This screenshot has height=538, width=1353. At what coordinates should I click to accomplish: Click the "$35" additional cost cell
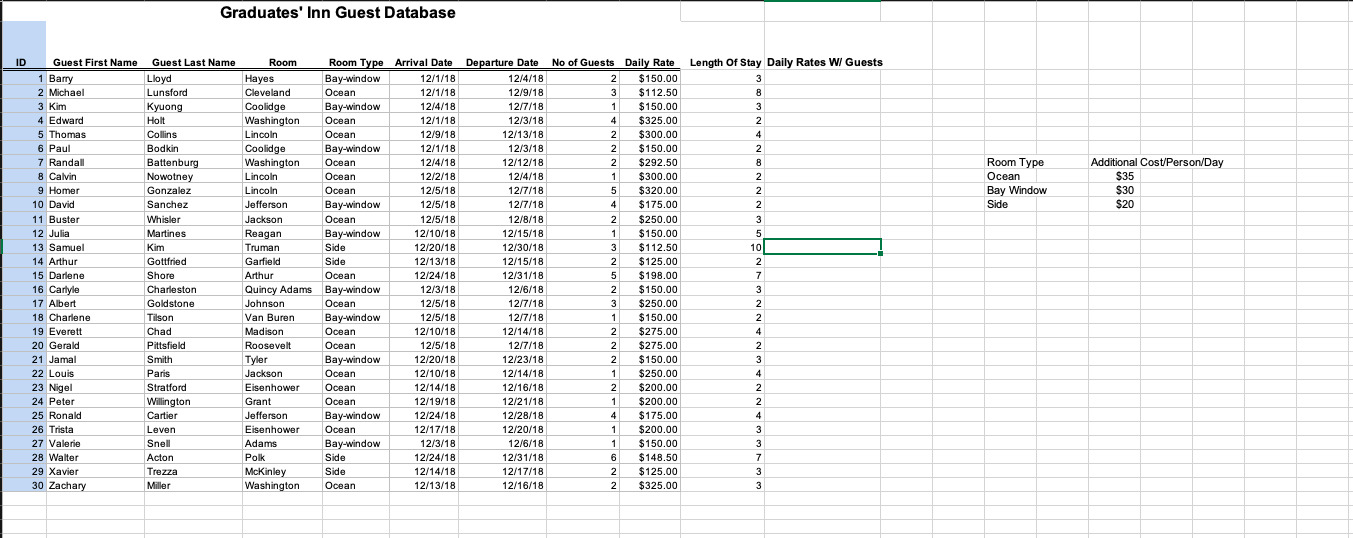point(1125,177)
